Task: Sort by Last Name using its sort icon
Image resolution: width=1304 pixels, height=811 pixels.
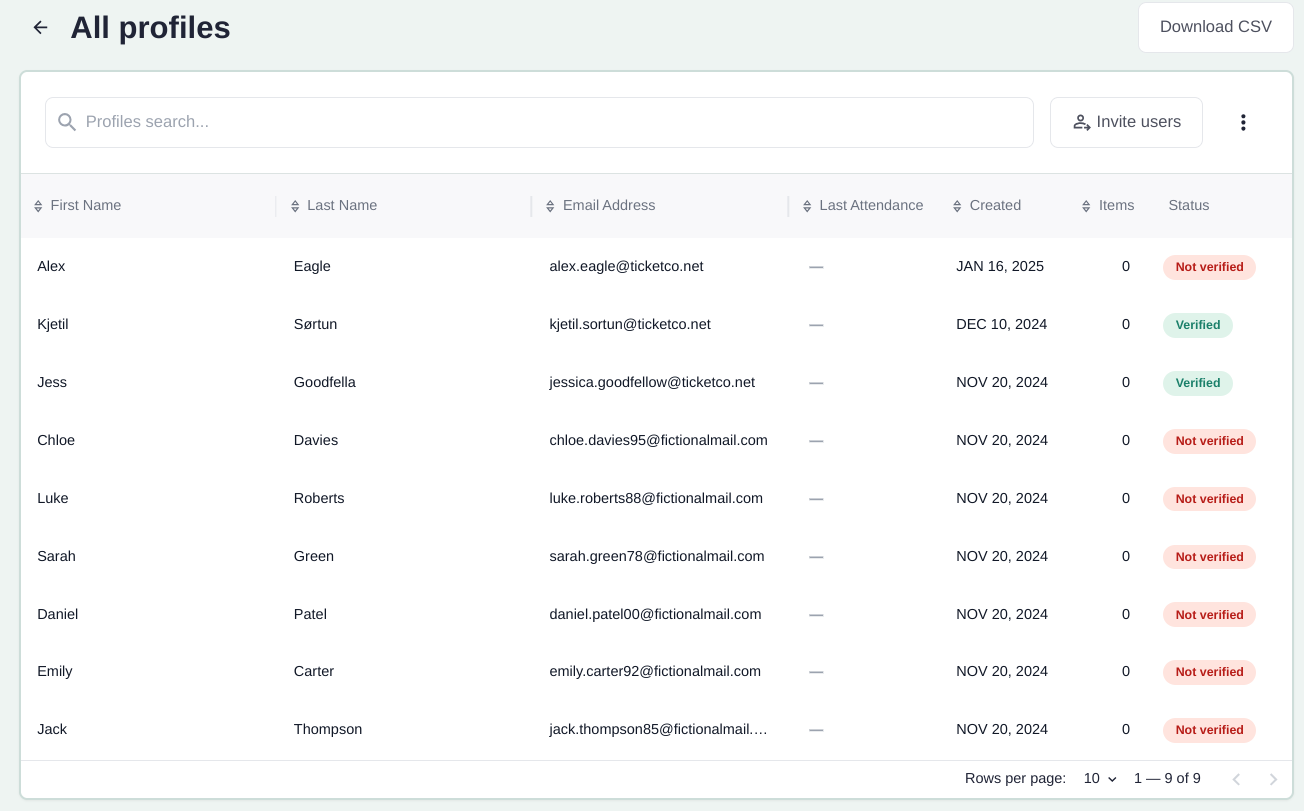Action: click(x=294, y=205)
